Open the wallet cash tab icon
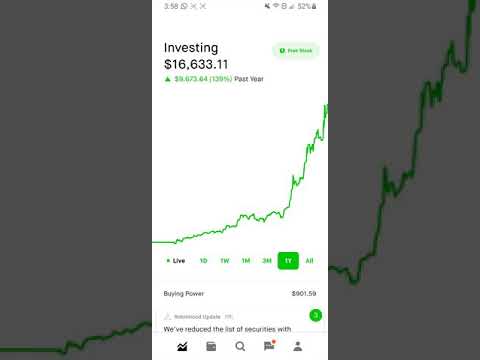 point(211,347)
